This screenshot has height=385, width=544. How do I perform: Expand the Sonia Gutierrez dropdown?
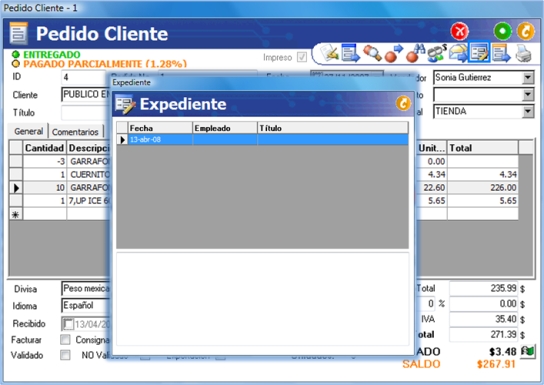coord(528,77)
